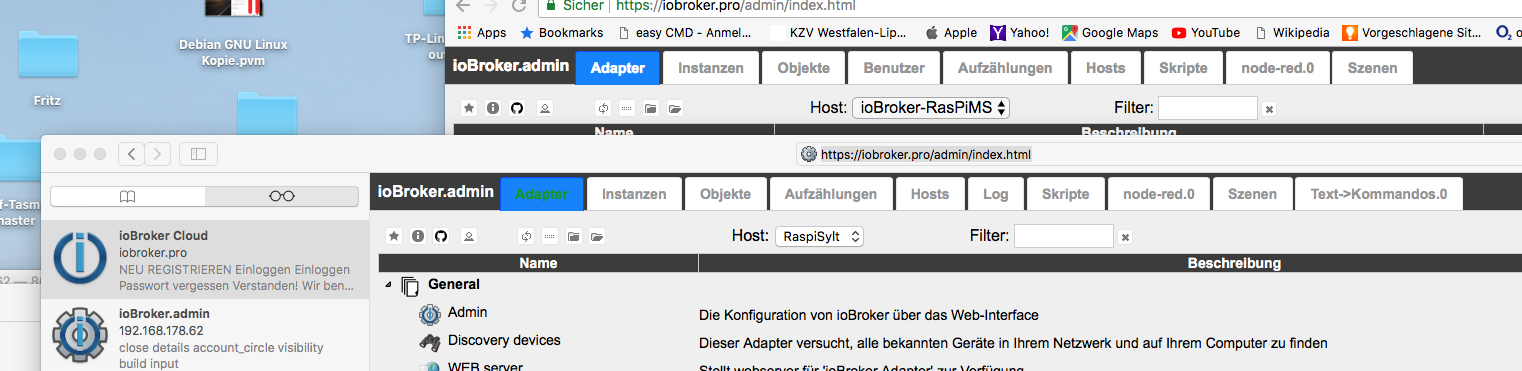Click the Name column header in Safari window
Viewport: 1522px width, 371px height.
538,263
